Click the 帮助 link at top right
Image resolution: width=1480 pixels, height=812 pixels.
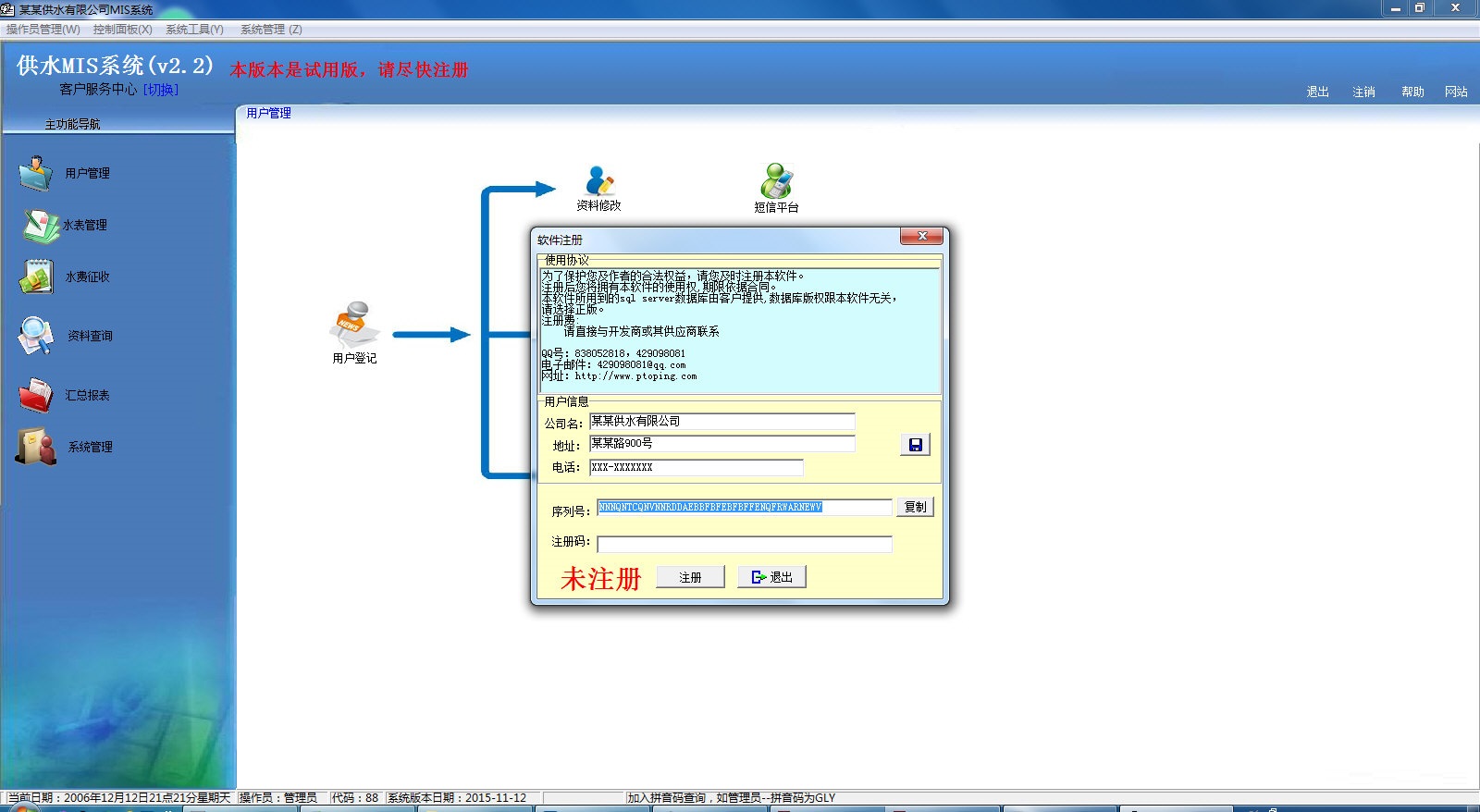click(1412, 92)
